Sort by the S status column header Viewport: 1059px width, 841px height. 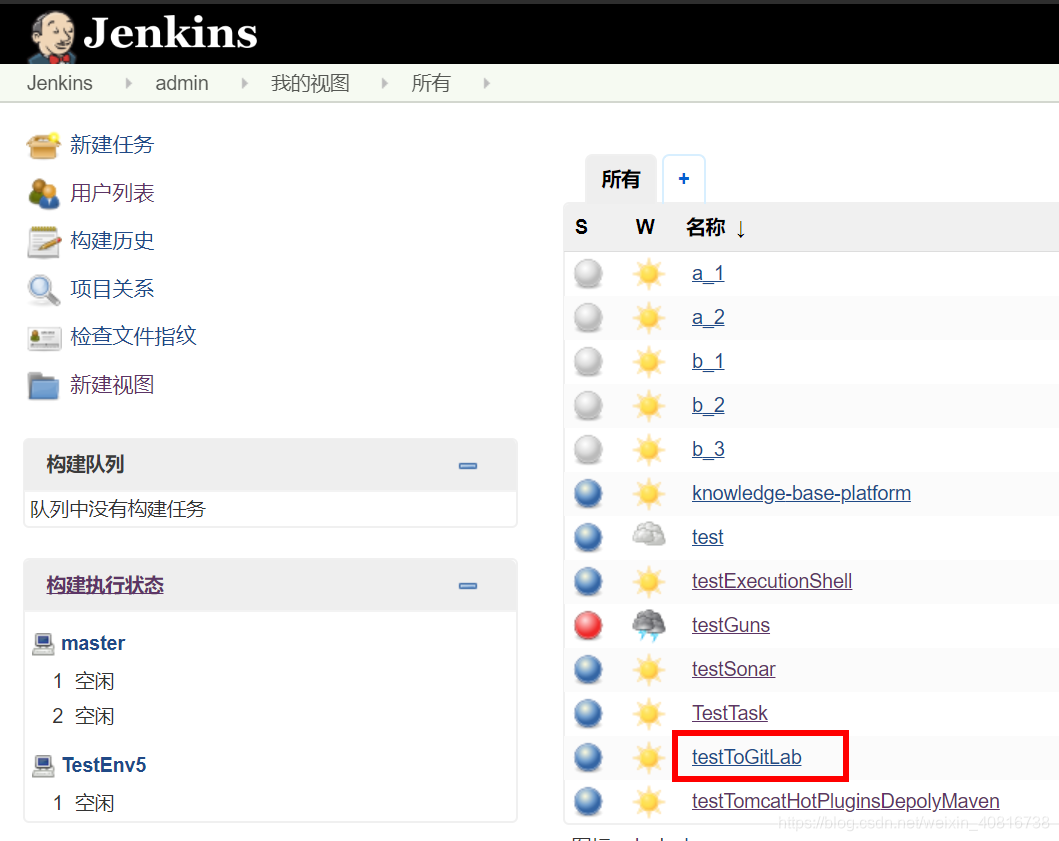582,227
